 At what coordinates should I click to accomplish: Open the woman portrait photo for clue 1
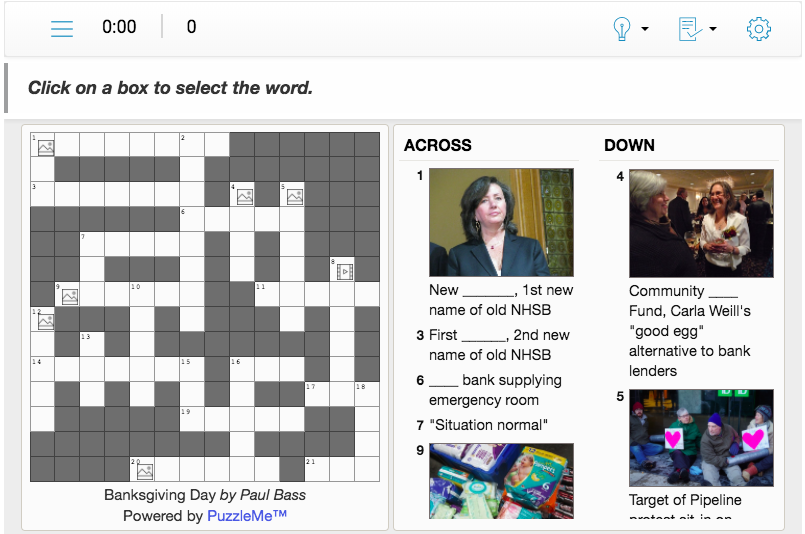[502, 222]
